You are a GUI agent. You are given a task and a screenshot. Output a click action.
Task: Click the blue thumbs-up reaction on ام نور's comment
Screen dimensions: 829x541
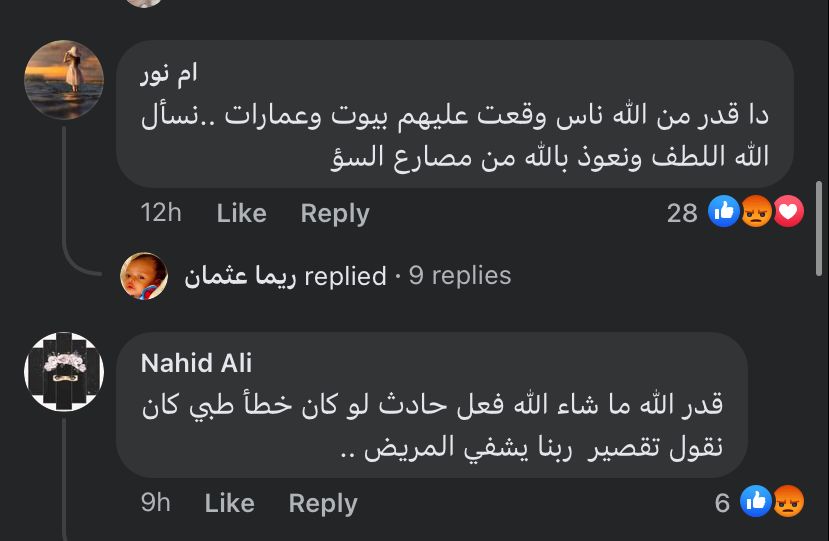[723, 211]
